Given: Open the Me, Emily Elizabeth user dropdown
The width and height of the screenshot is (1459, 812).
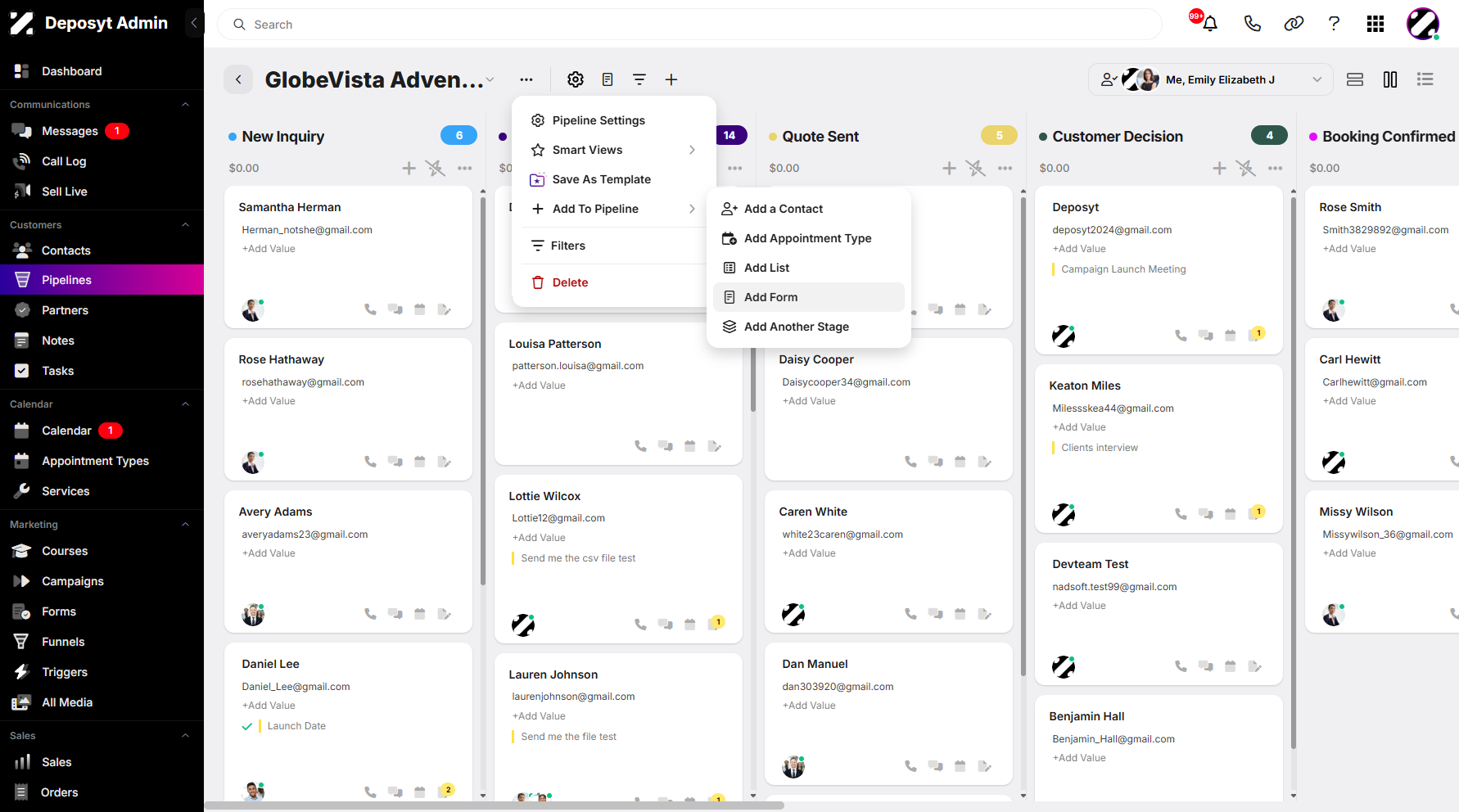Looking at the screenshot, I should (x=1211, y=79).
